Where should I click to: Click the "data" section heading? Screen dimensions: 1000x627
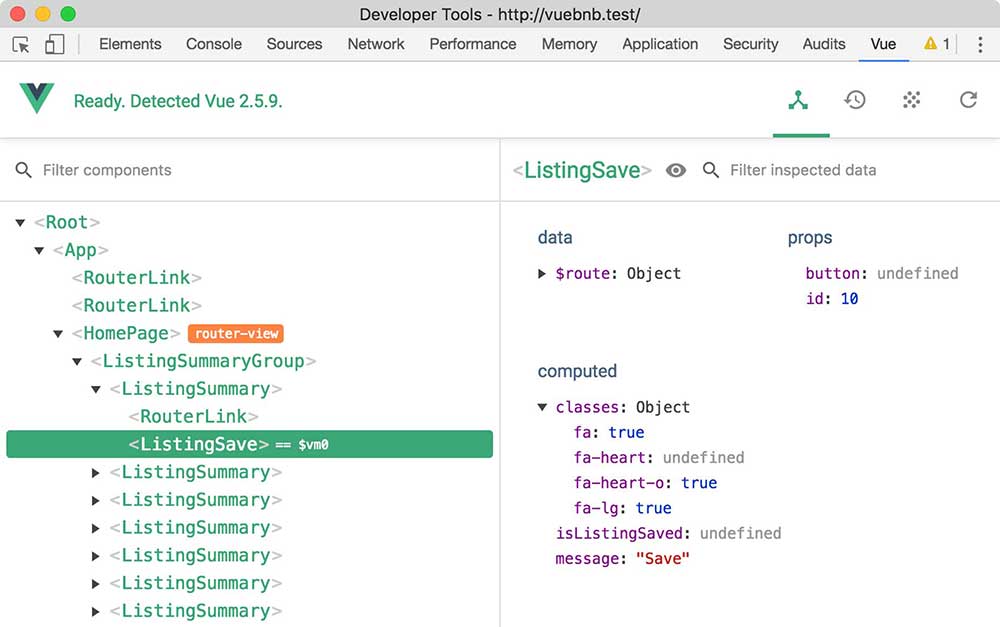tap(555, 238)
